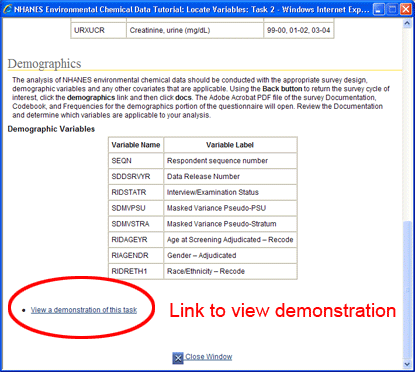This screenshot has height=372, width=415.
Task: Select the RIDSTATR variable name cell
Action: tap(136, 192)
